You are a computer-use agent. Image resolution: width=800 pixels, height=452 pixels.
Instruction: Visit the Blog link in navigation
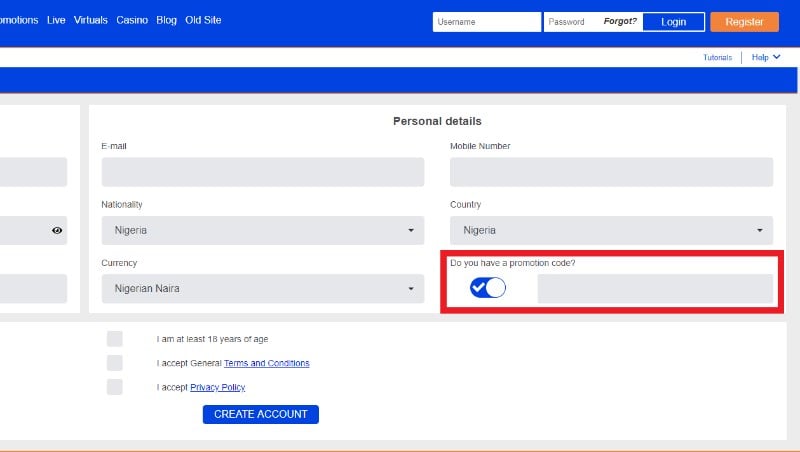click(166, 20)
